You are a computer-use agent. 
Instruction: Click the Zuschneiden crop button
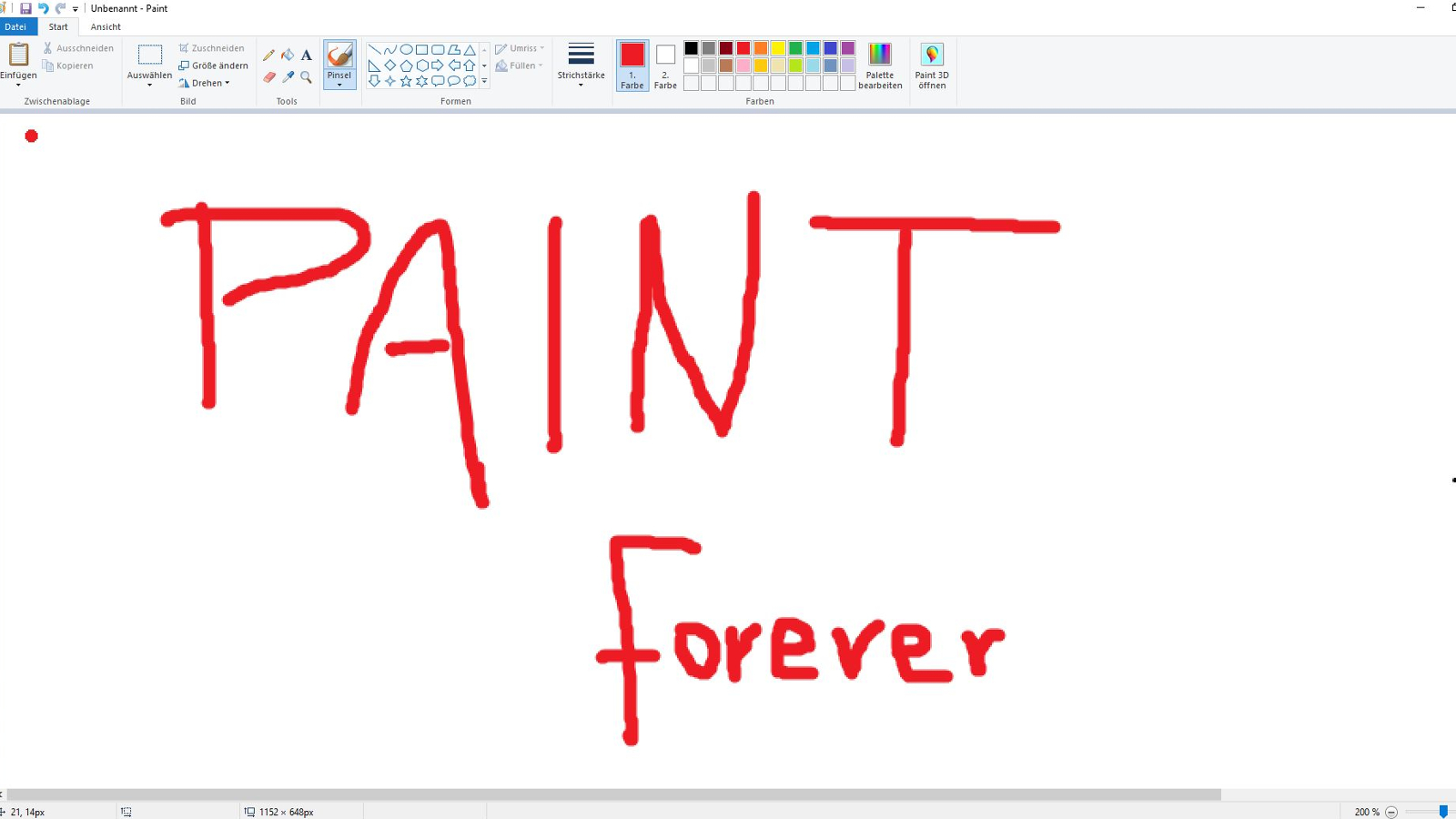coord(211,48)
